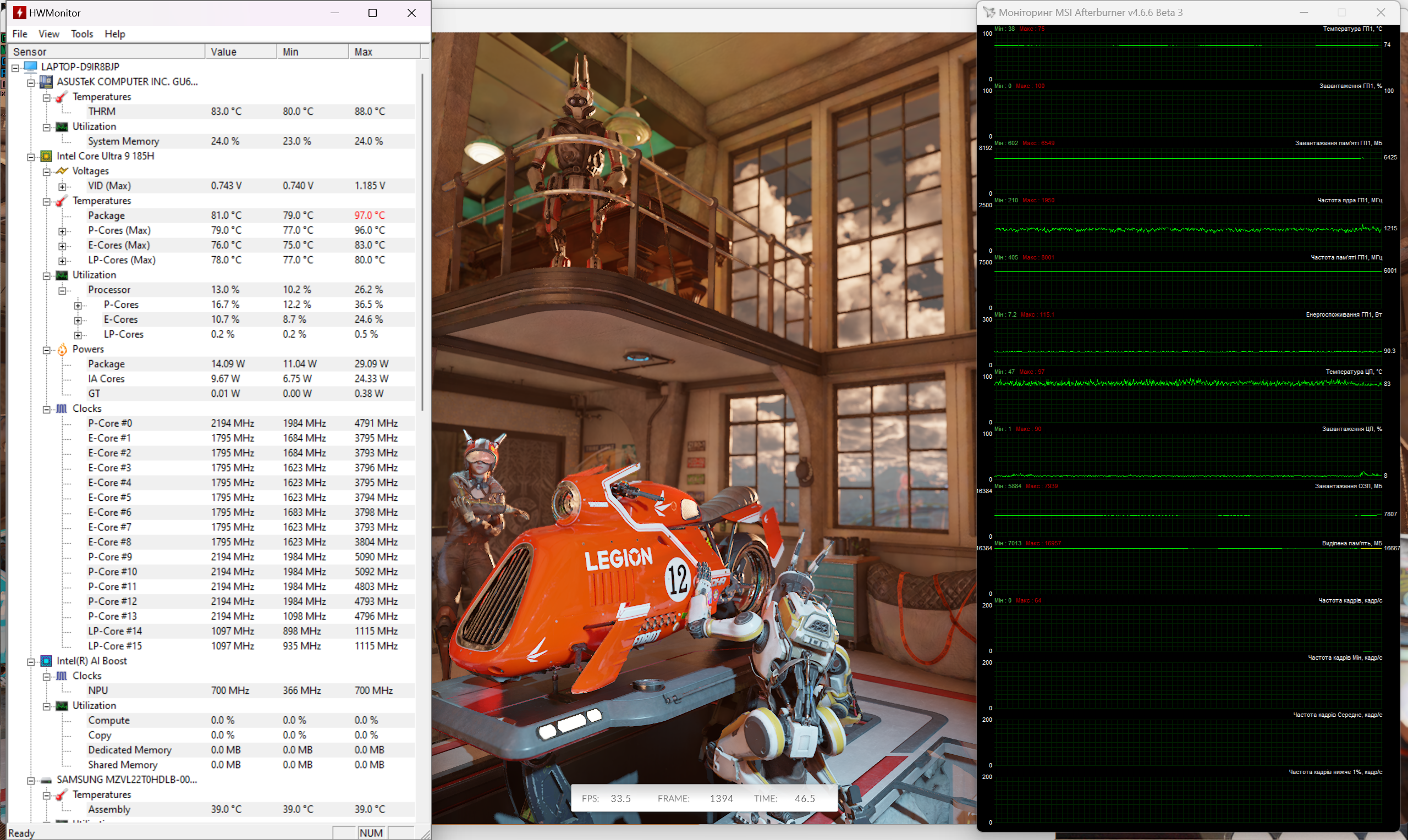Click the Clocks icon under Intel(R) AI Boost
Viewport: 1408px width, 840px height.
point(62,675)
